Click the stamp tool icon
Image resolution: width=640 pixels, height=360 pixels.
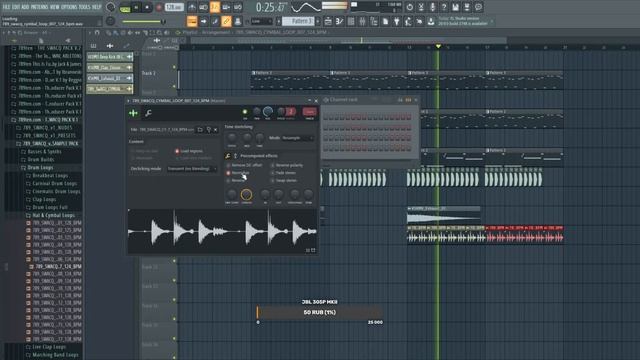click(238, 21)
